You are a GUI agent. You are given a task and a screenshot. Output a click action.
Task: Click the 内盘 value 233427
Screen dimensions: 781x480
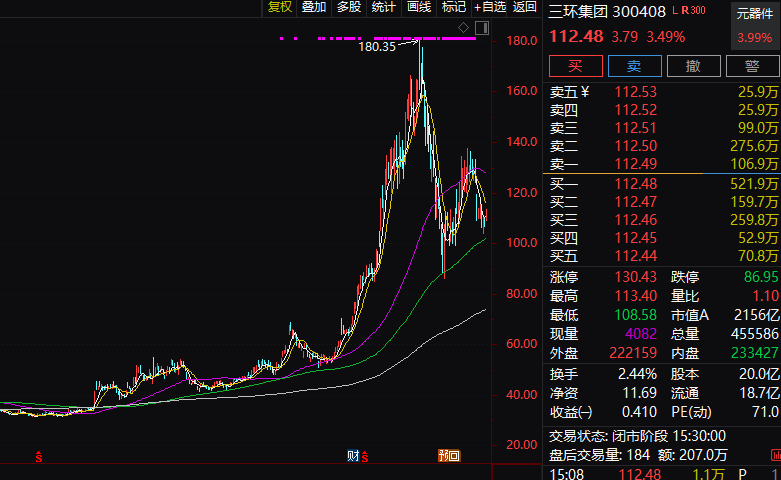(755, 353)
